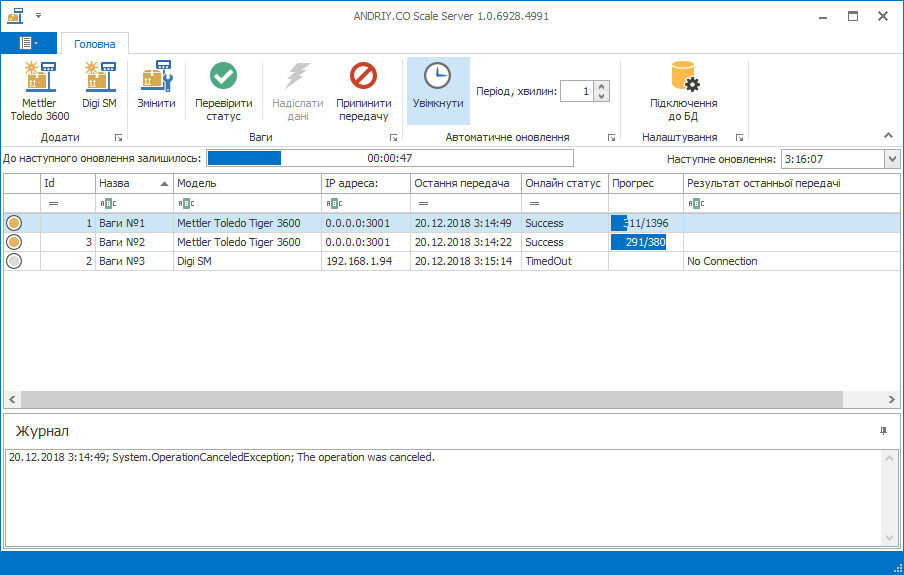This screenshot has width=904, height=575.
Task: Sort by the Модель column header
Action: click(x=247, y=183)
